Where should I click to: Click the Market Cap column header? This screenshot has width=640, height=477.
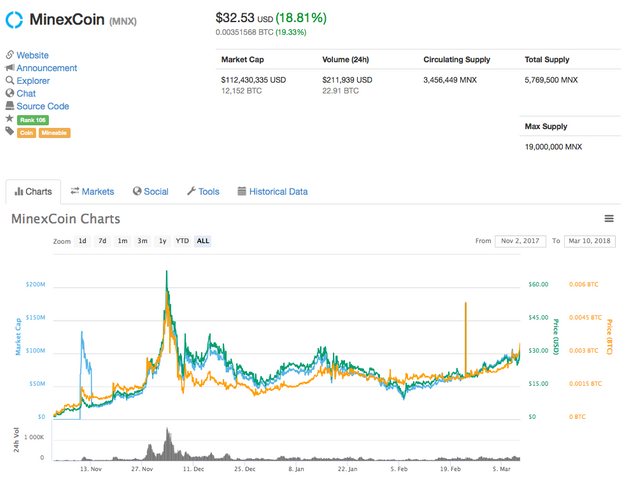[x=243, y=60]
